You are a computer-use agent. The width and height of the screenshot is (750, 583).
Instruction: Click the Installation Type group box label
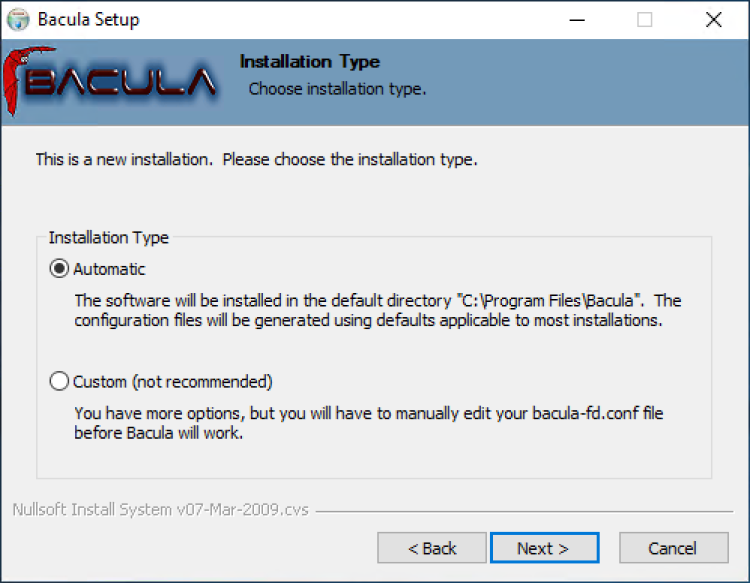109,238
